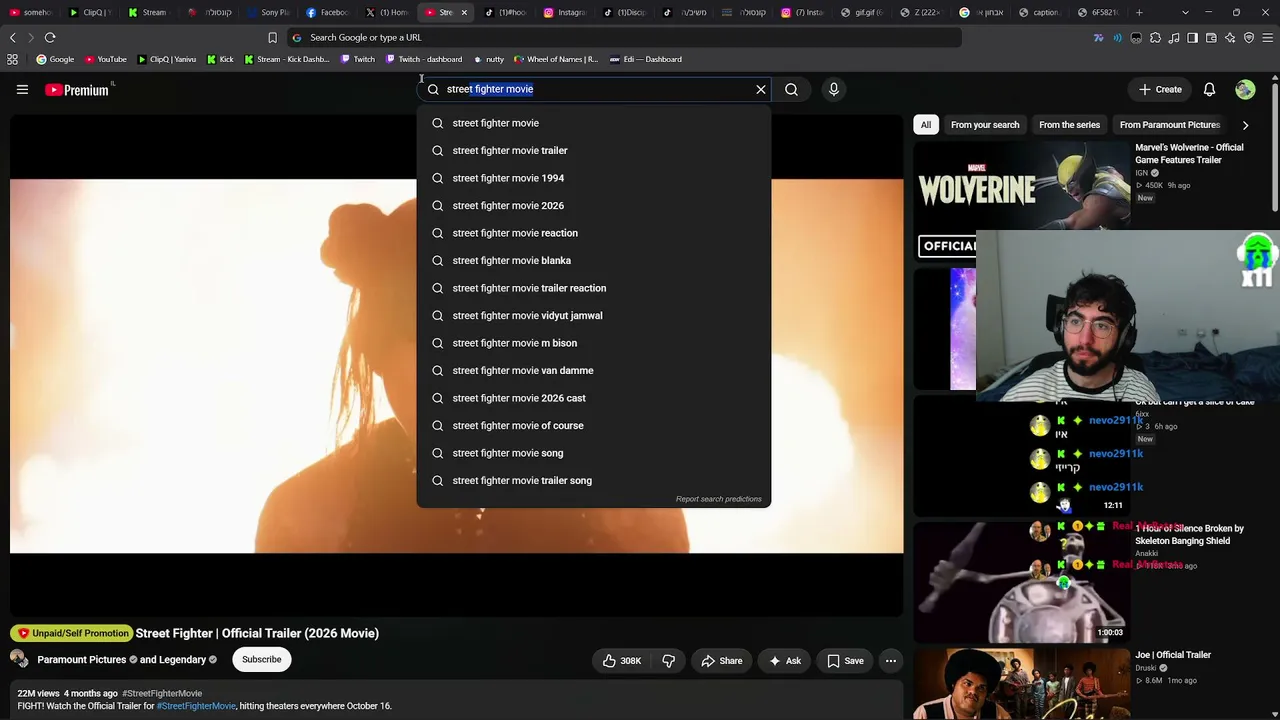
Task: Open the Paramount Pictures channel avatar
Action: (x=19, y=659)
